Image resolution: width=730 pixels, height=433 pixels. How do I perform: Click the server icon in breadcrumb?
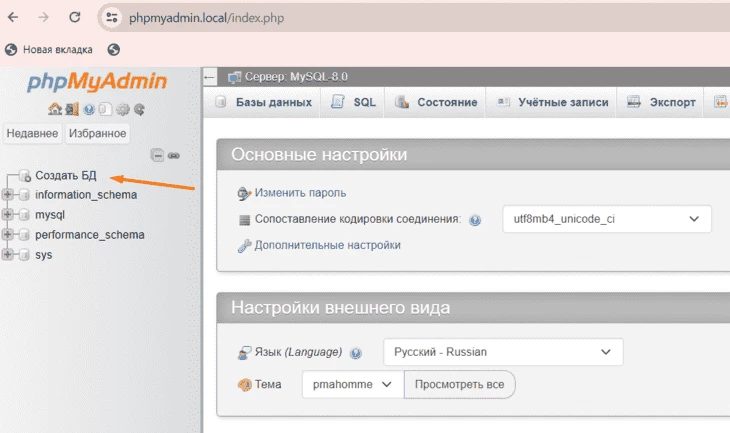click(x=234, y=77)
